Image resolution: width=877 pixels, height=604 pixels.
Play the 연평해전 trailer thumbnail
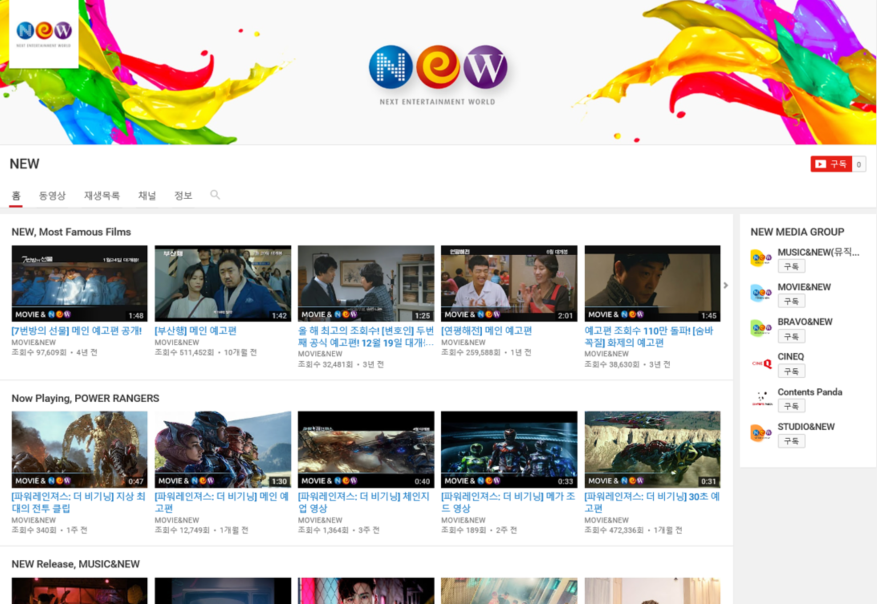tap(509, 283)
